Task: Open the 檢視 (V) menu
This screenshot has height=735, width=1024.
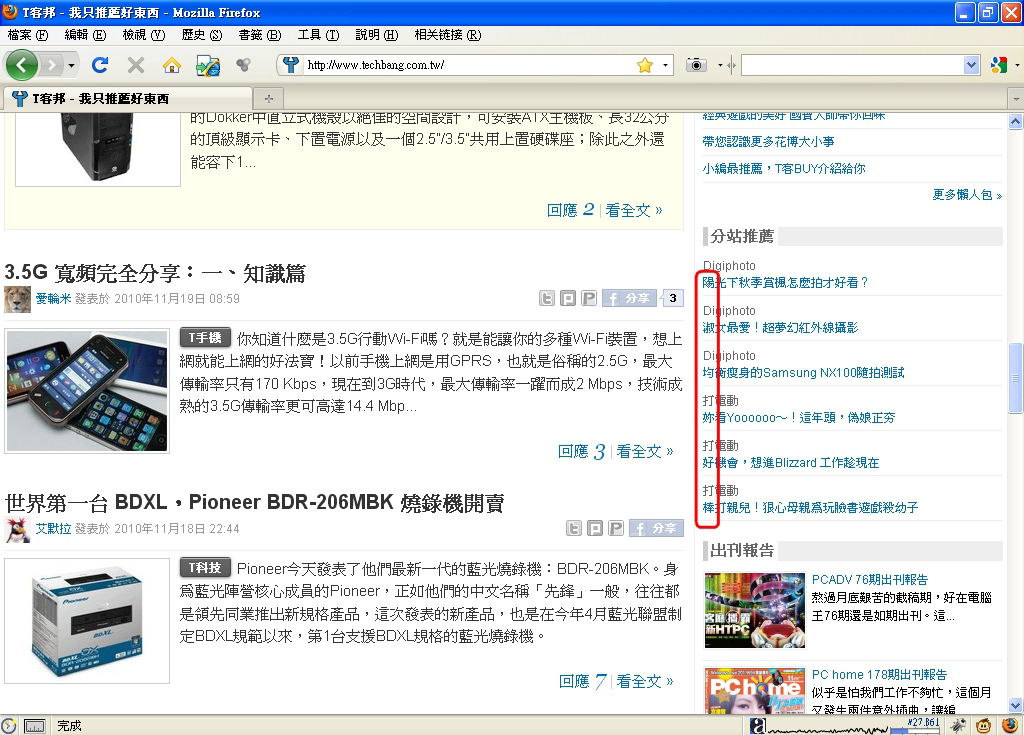Action: [144, 35]
